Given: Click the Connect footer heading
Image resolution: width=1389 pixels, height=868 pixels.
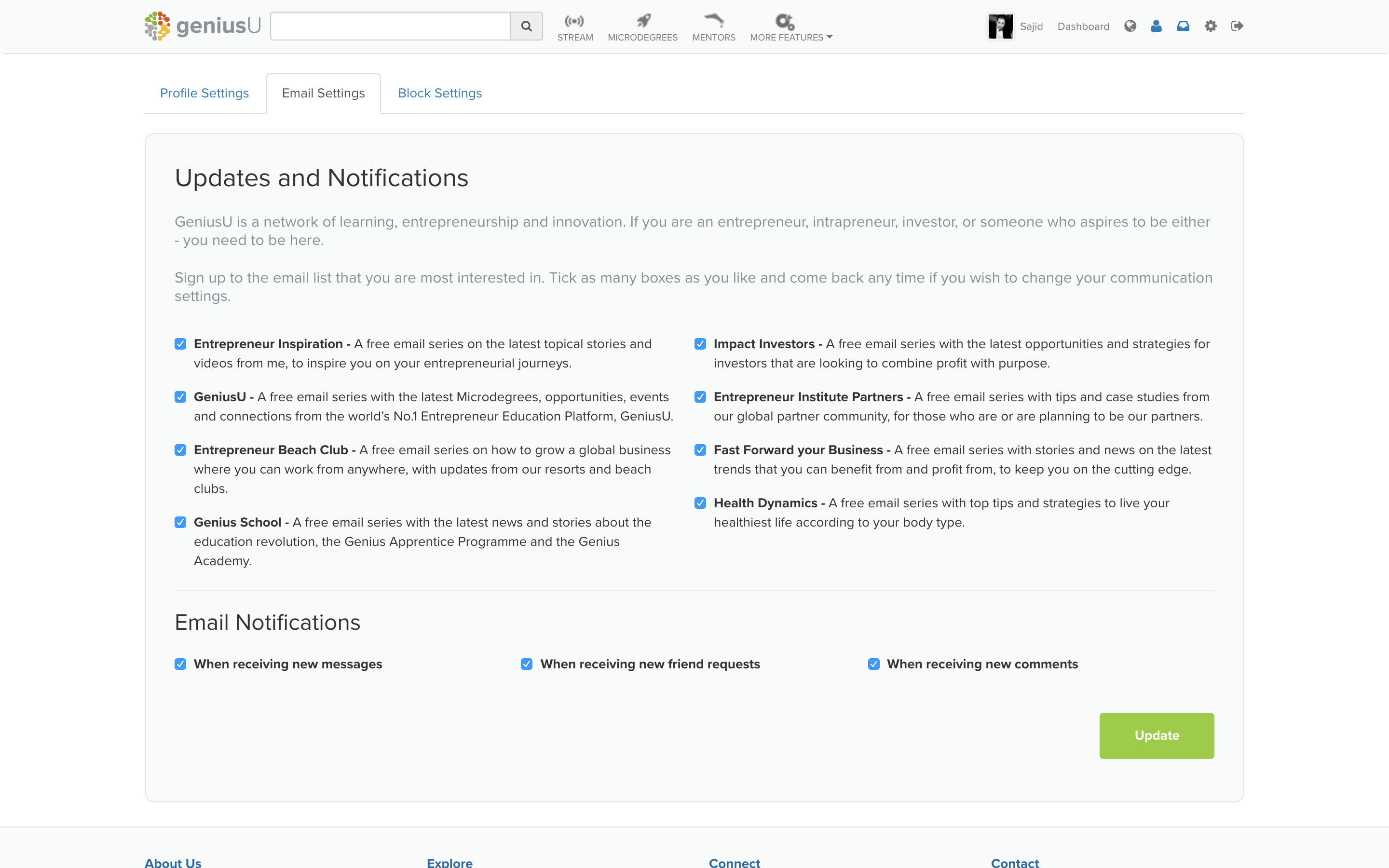Looking at the screenshot, I should click(x=734, y=862).
